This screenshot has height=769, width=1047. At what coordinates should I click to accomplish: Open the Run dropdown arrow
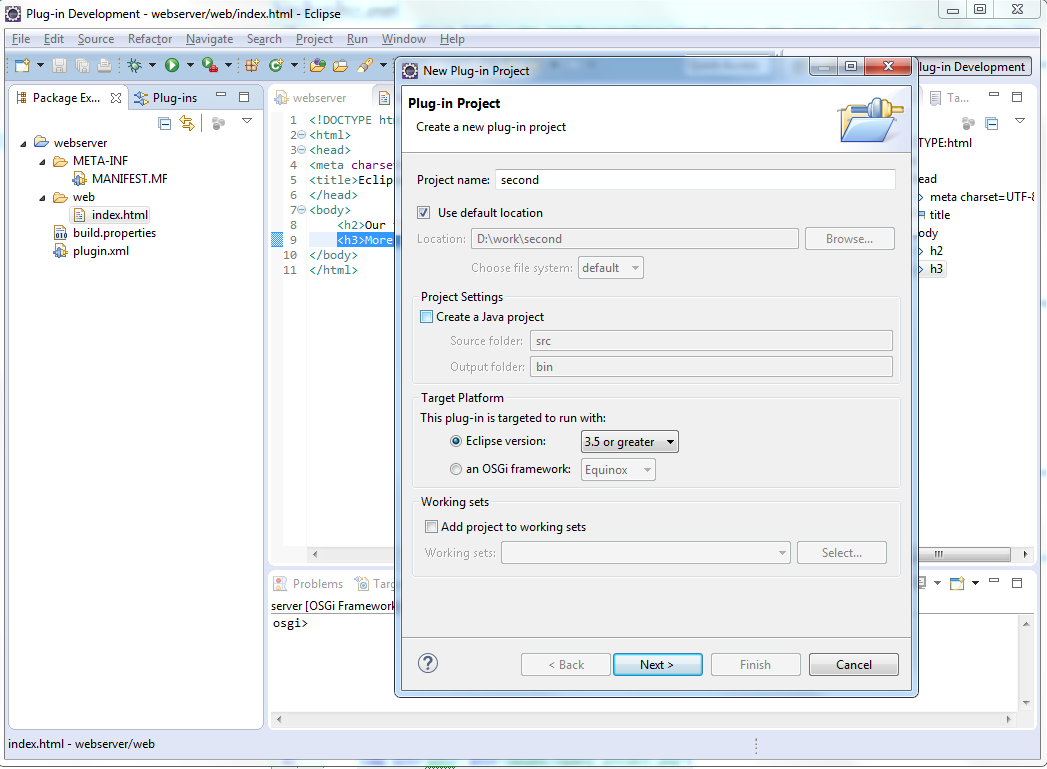pos(190,65)
